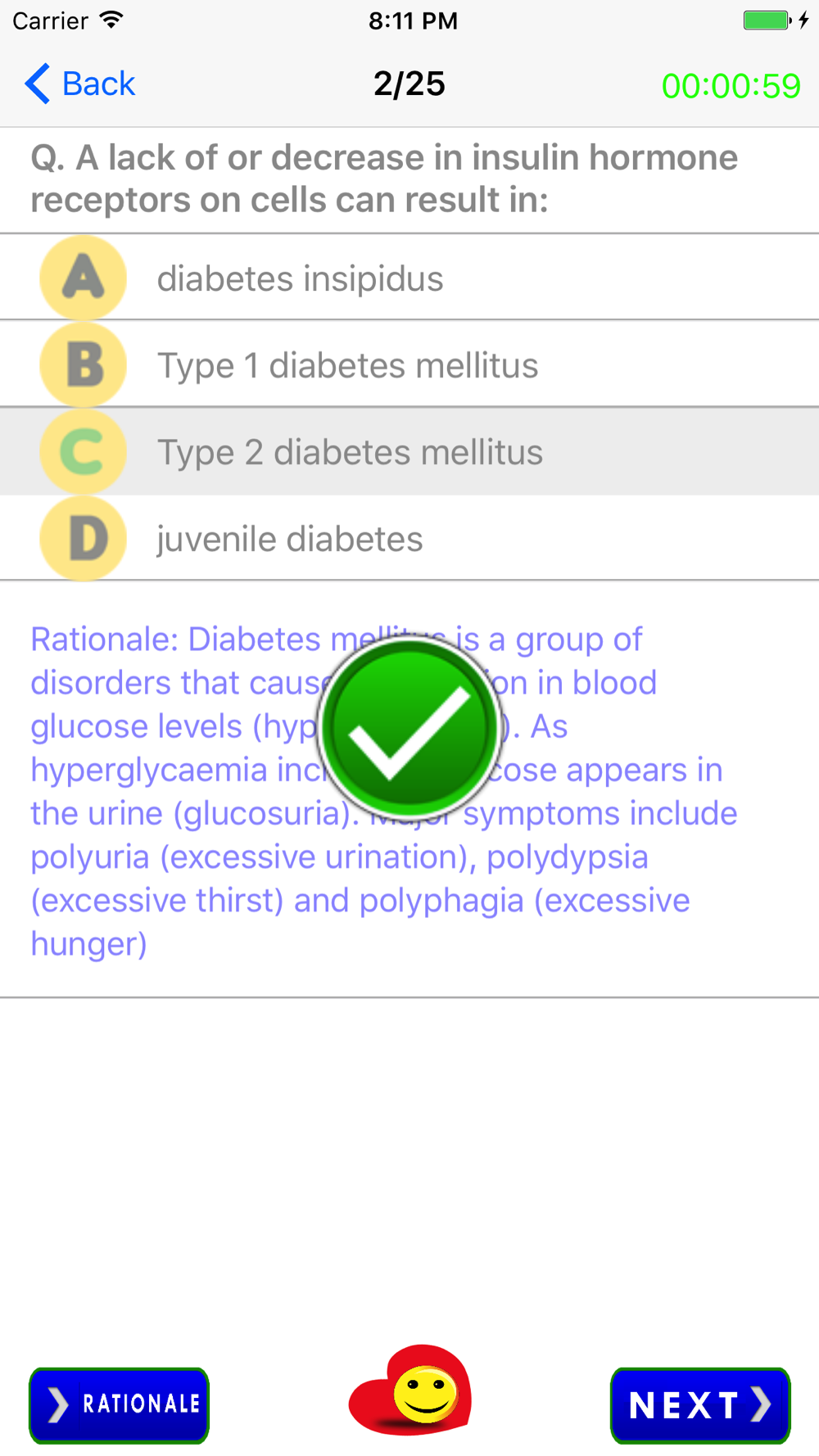Tap the back chevron arrow icon
The image size is (819, 1456).
pyautogui.click(x=38, y=84)
